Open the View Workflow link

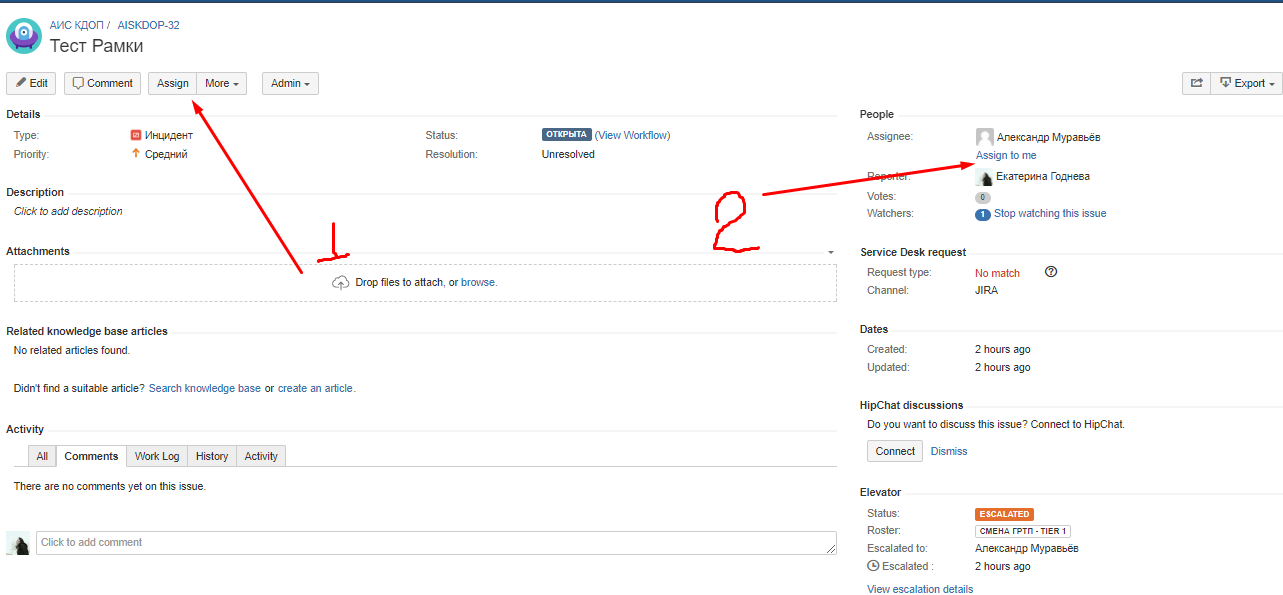[633, 135]
